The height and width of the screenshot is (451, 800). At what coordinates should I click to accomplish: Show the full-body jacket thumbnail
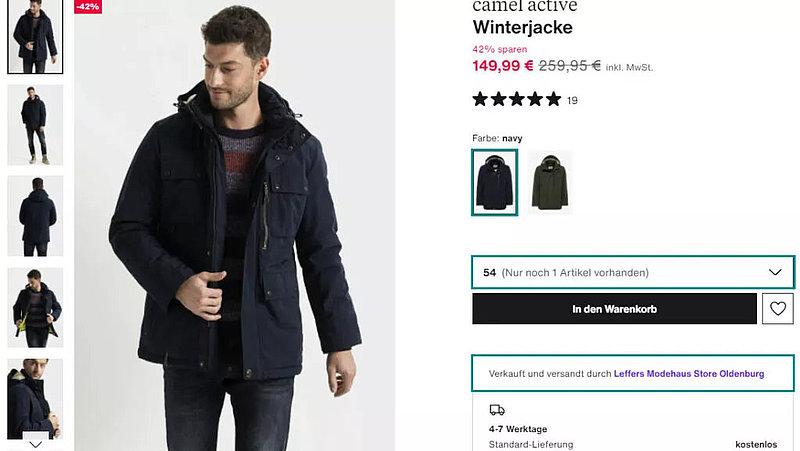click(35, 125)
